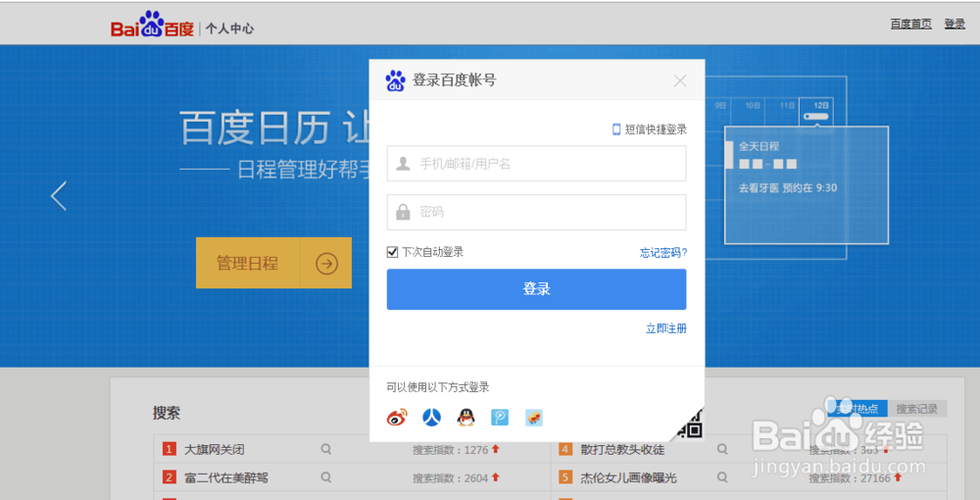The width and height of the screenshot is (980, 500).
Task: Click the SMS quick login phone icon
Action: (x=616, y=129)
